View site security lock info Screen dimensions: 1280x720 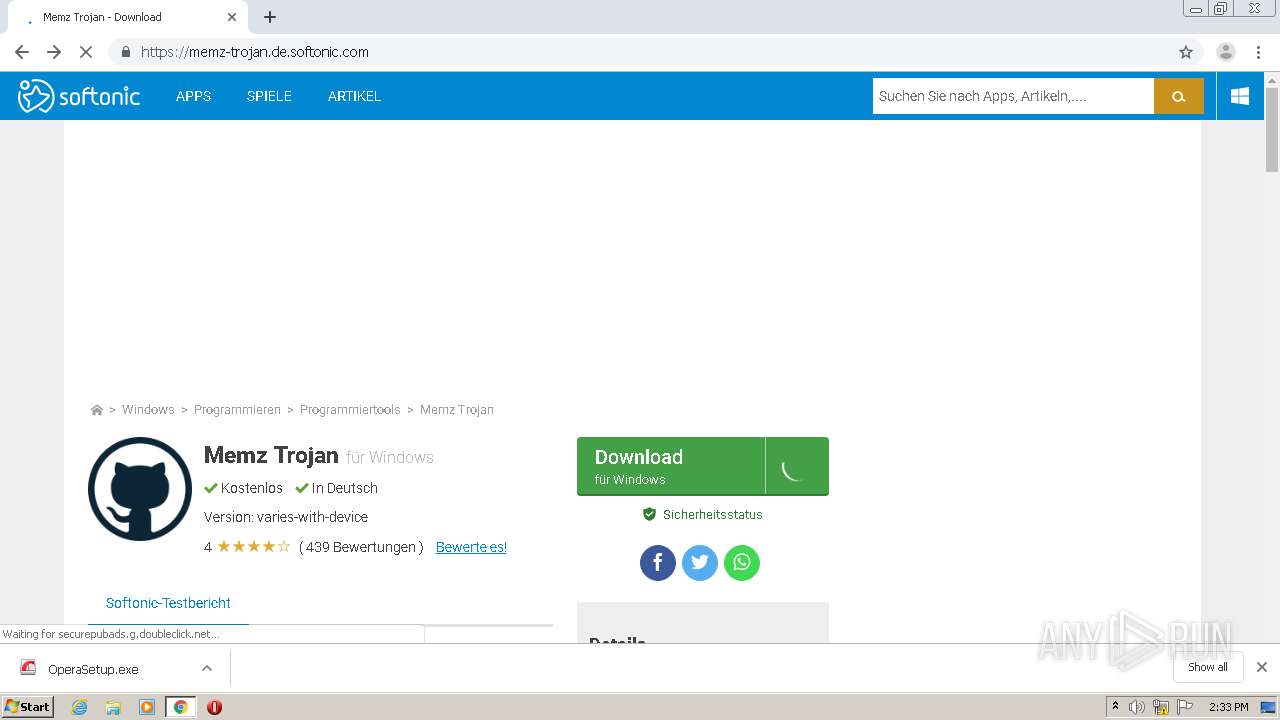click(125, 52)
